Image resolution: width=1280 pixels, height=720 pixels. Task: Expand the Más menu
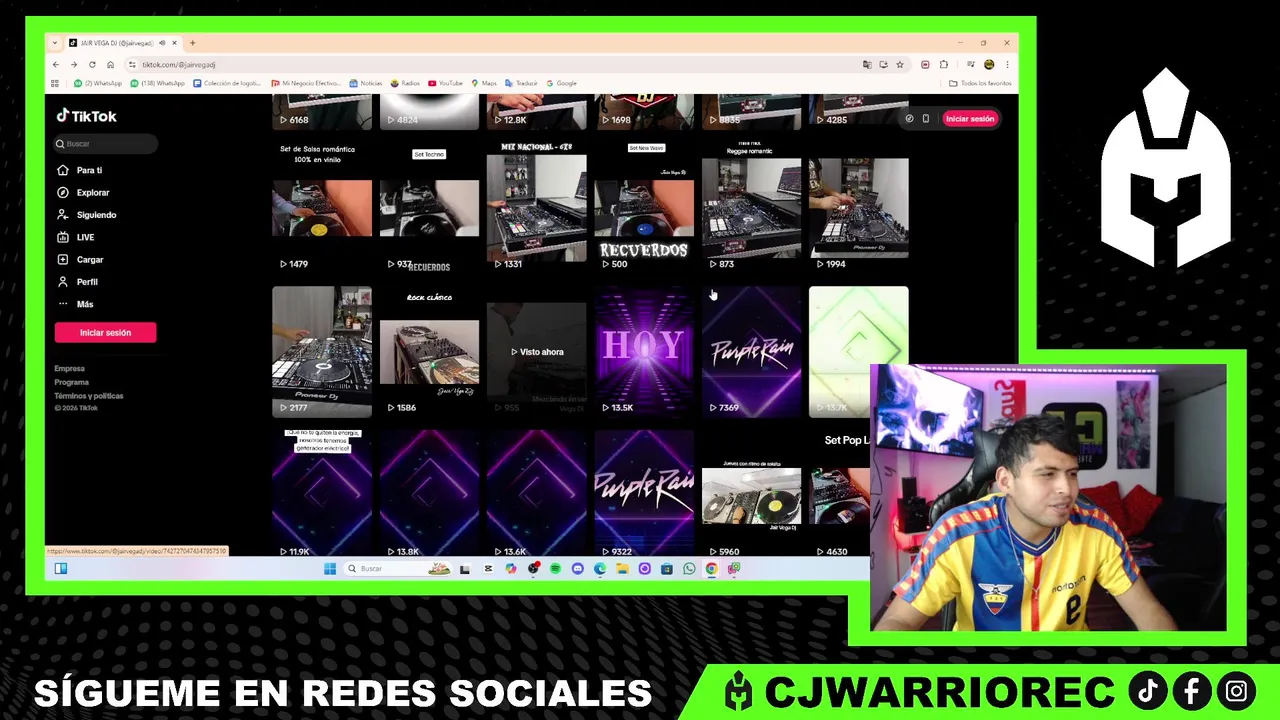pyautogui.click(x=76, y=304)
